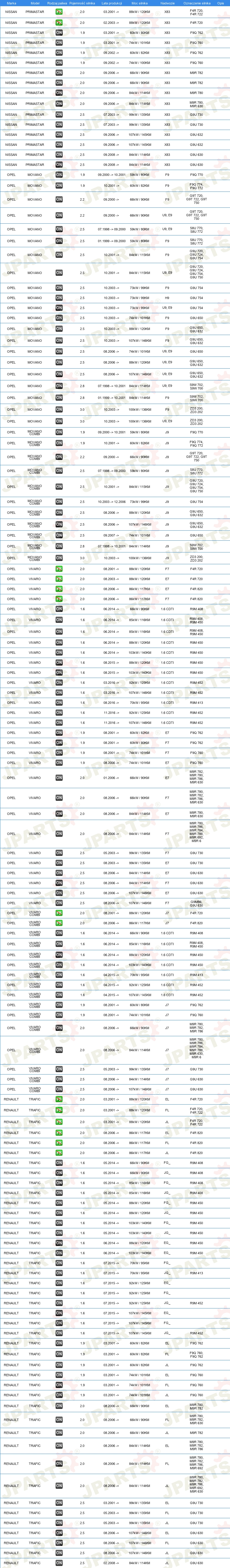This screenshot has height=1568, width=230.
Task: Click the Moc silnika column header
Action: click(x=140, y=3)
